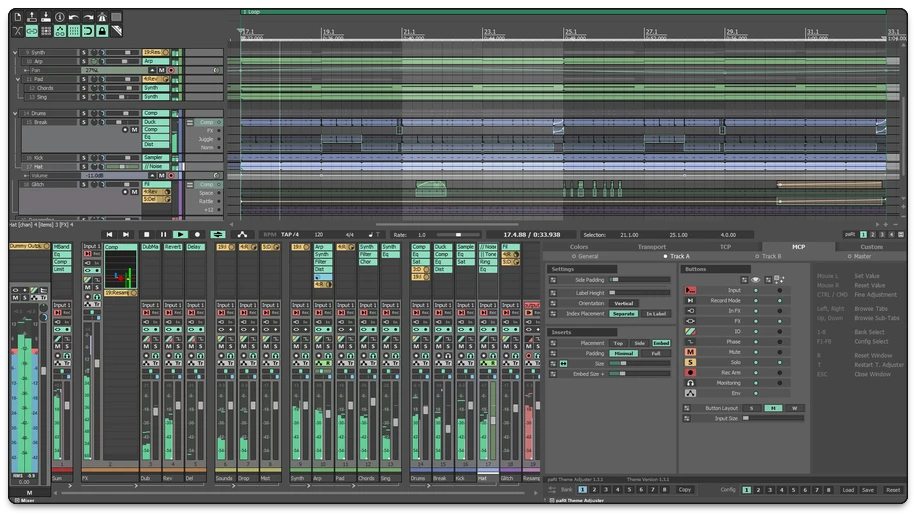Click the undo arrow toolbar icon
This screenshot has height=516, width=916.
point(74,17)
